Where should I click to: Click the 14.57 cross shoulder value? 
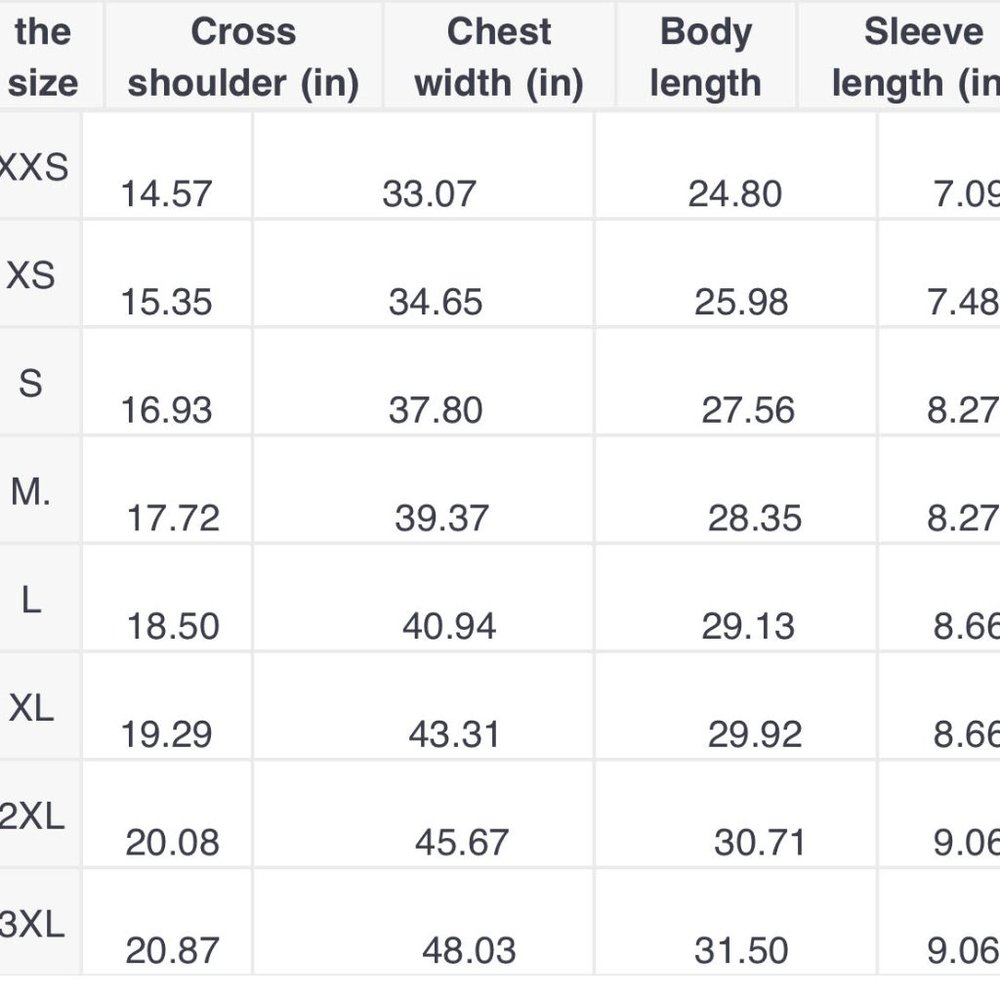click(x=166, y=193)
